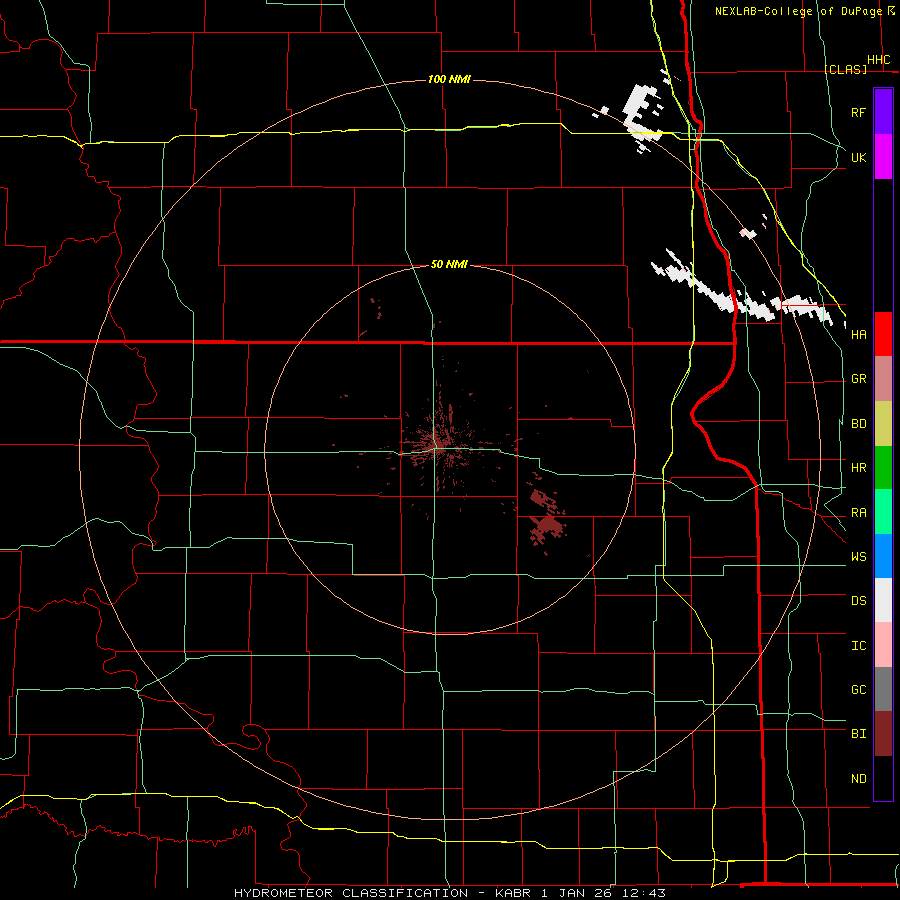Click the "KABR" radar site identifier

(x=514, y=893)
